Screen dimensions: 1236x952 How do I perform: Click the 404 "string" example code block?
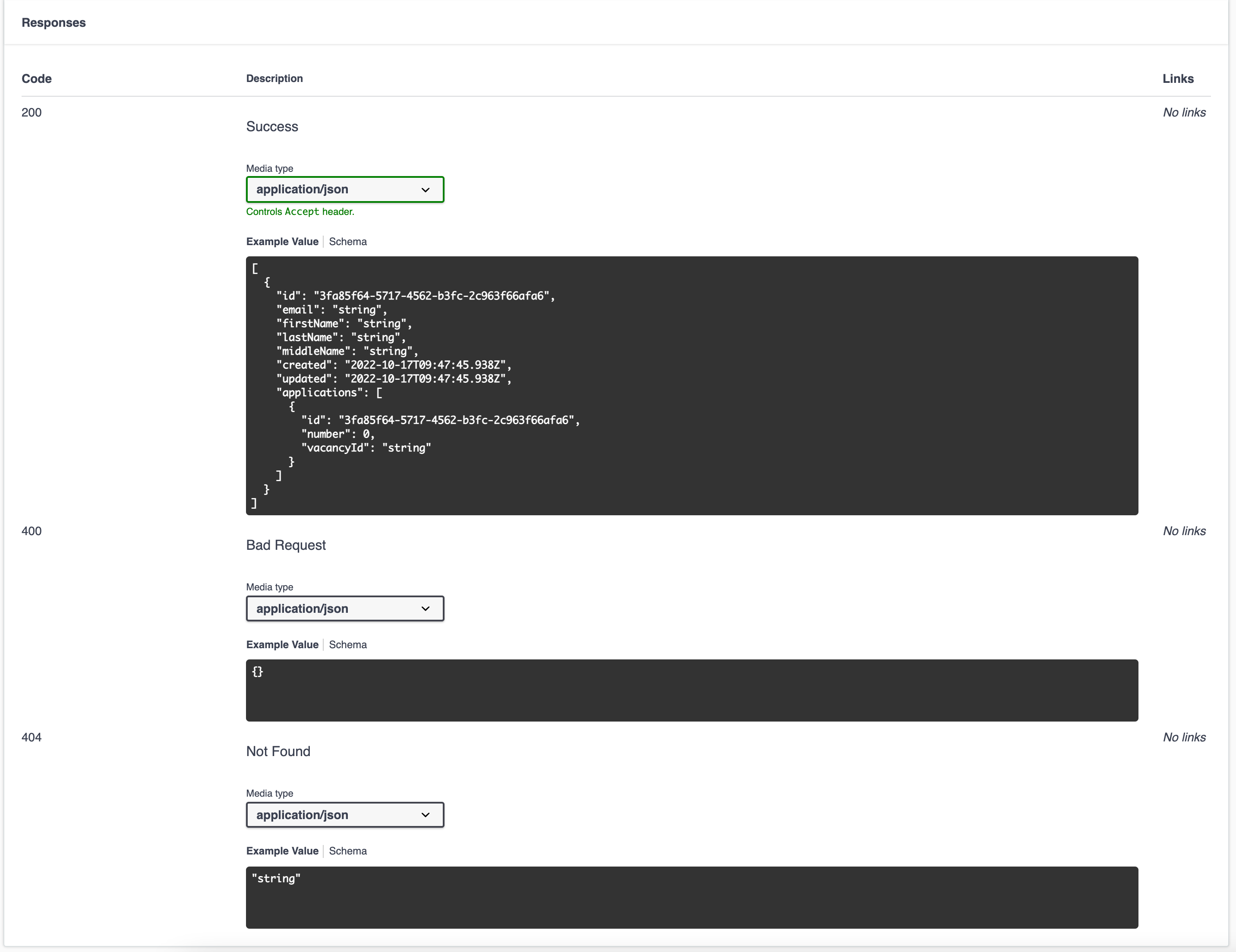coord(691,897)
